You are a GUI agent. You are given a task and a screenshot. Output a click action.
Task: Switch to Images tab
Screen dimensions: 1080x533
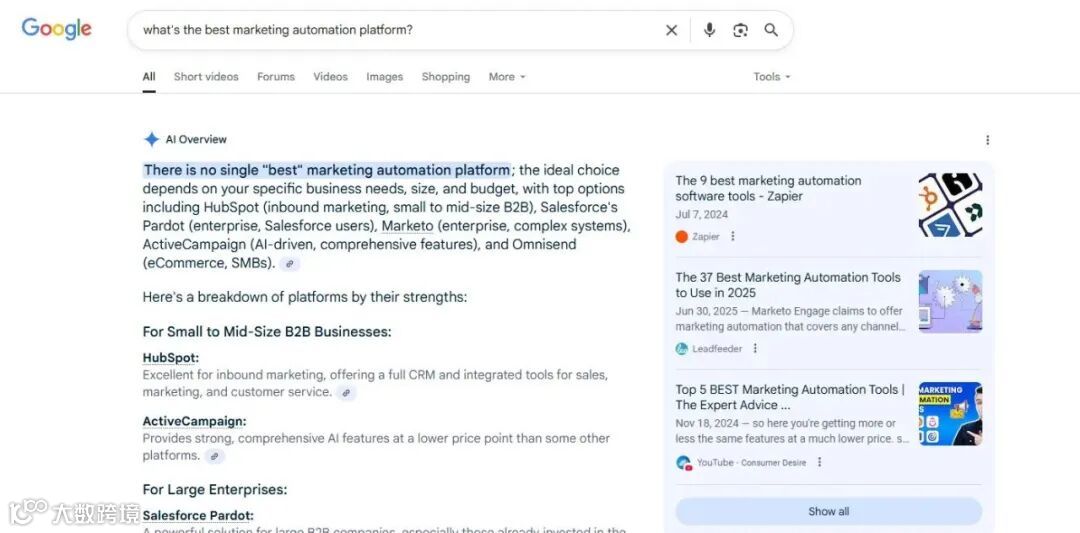tap(384, 76)
